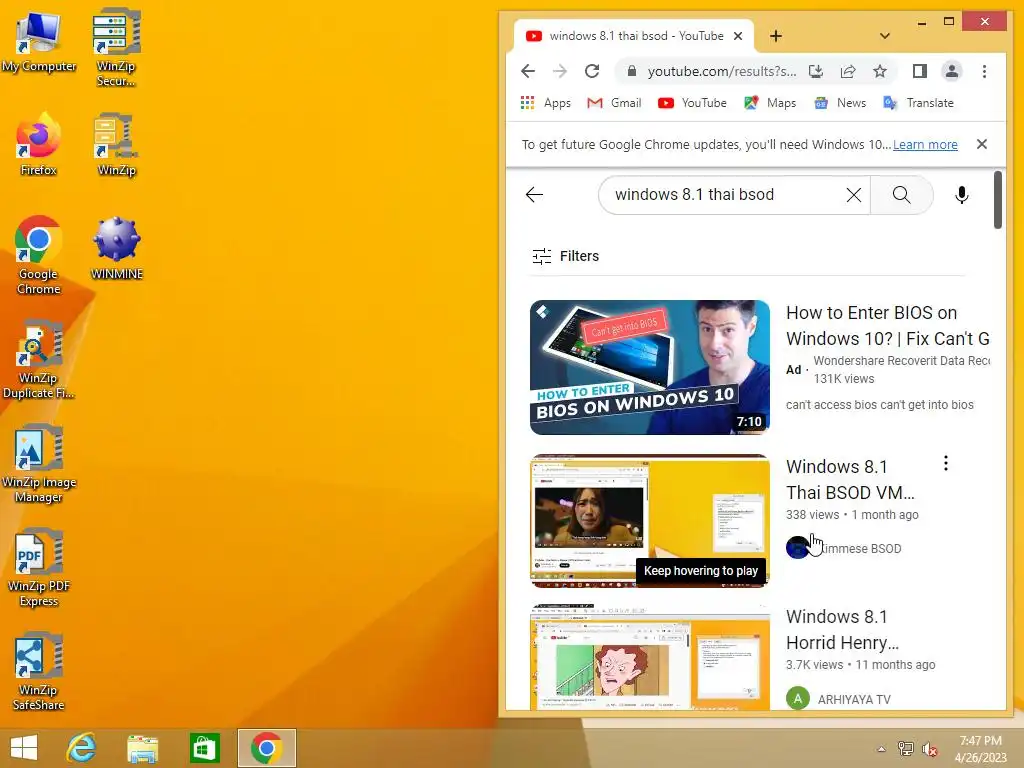1024x768 pixels.
Task: Open WinZip Duplicate Finder shortcut
Action: 39,359
